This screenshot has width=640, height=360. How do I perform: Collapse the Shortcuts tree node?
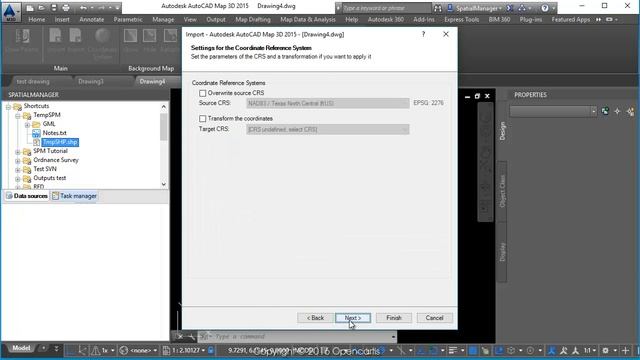8,107
